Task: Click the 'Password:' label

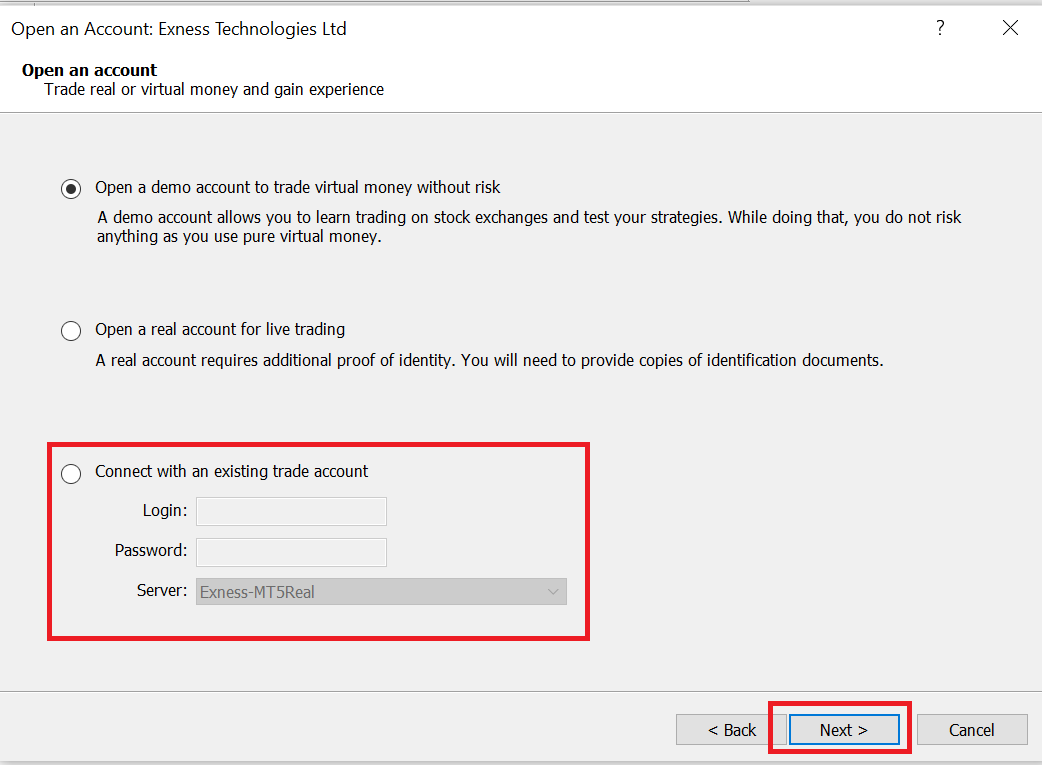Action: click(151, 550)
